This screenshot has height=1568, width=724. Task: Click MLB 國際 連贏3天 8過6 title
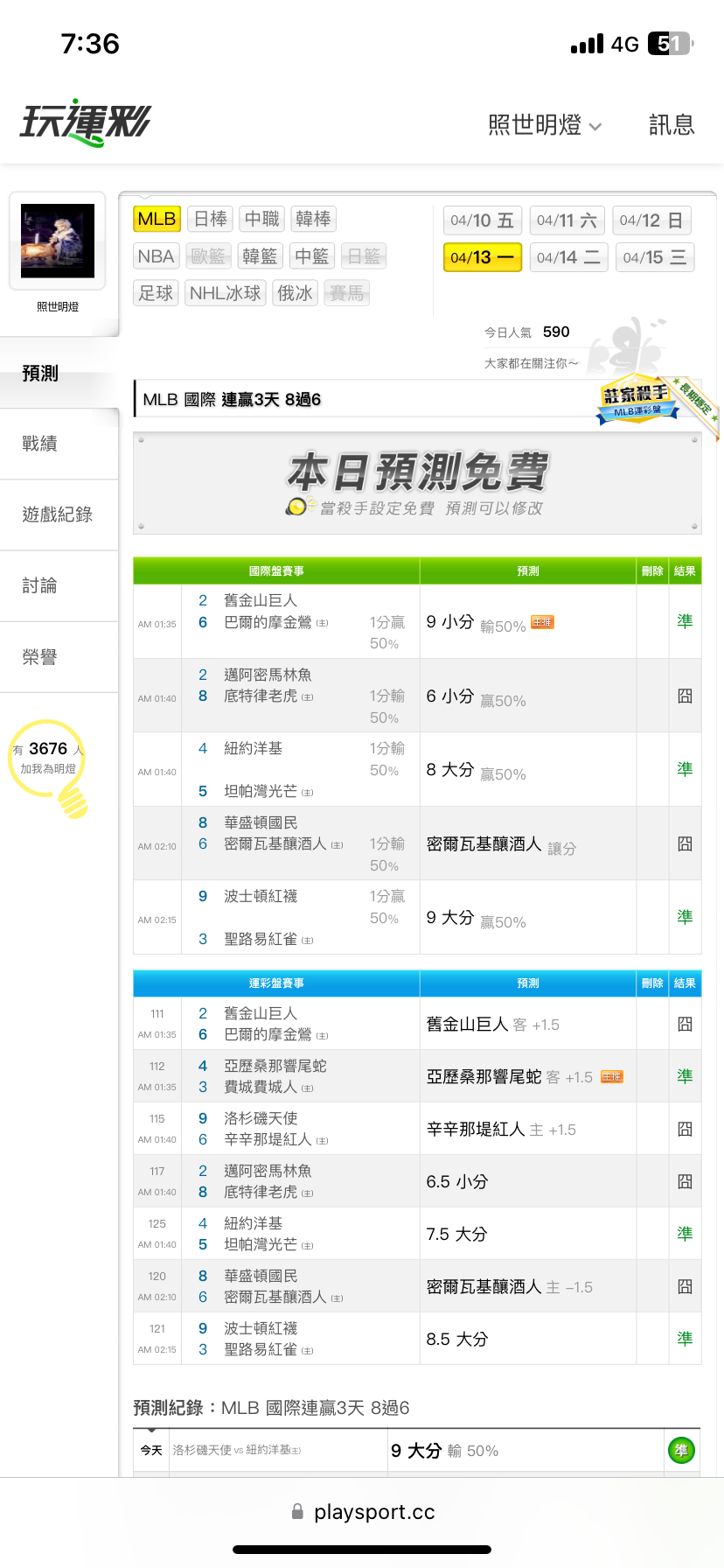(232, 400)
